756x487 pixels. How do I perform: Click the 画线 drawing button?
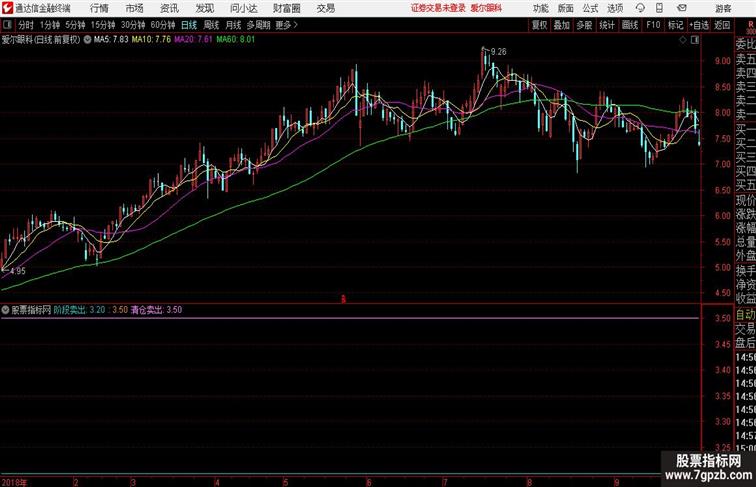click(630, 25)
